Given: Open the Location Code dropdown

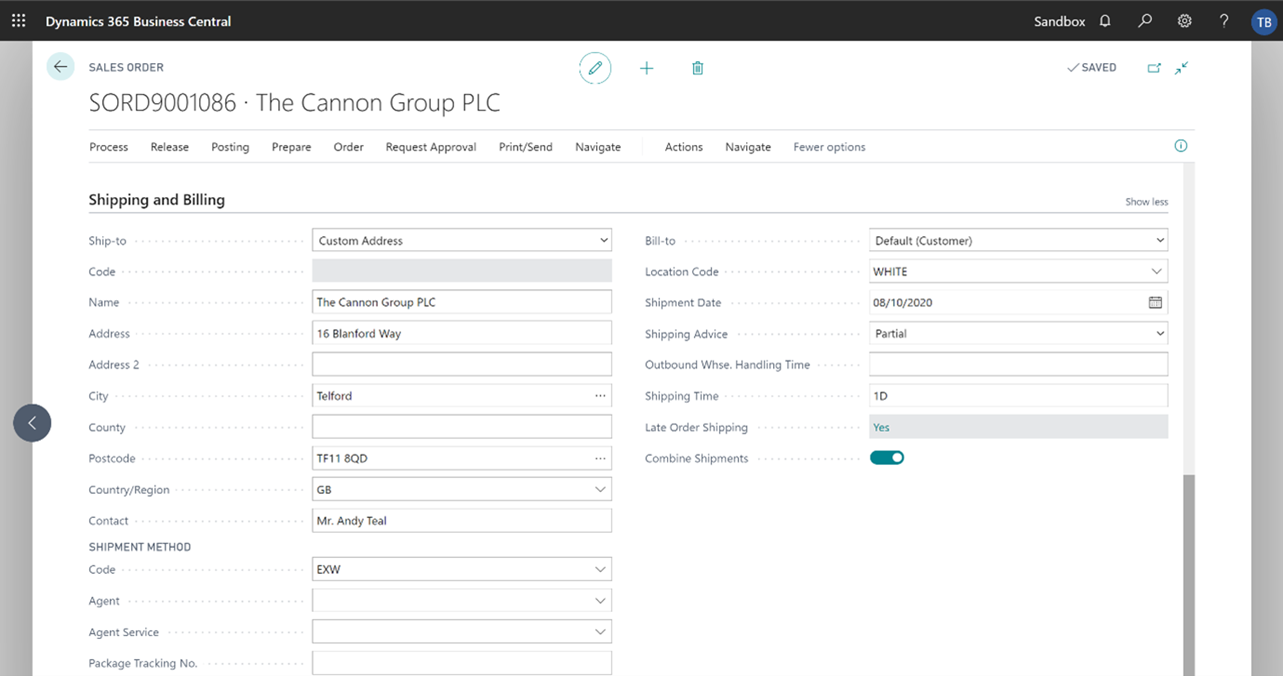Looking at the screenshot, I should [1156, 272].
